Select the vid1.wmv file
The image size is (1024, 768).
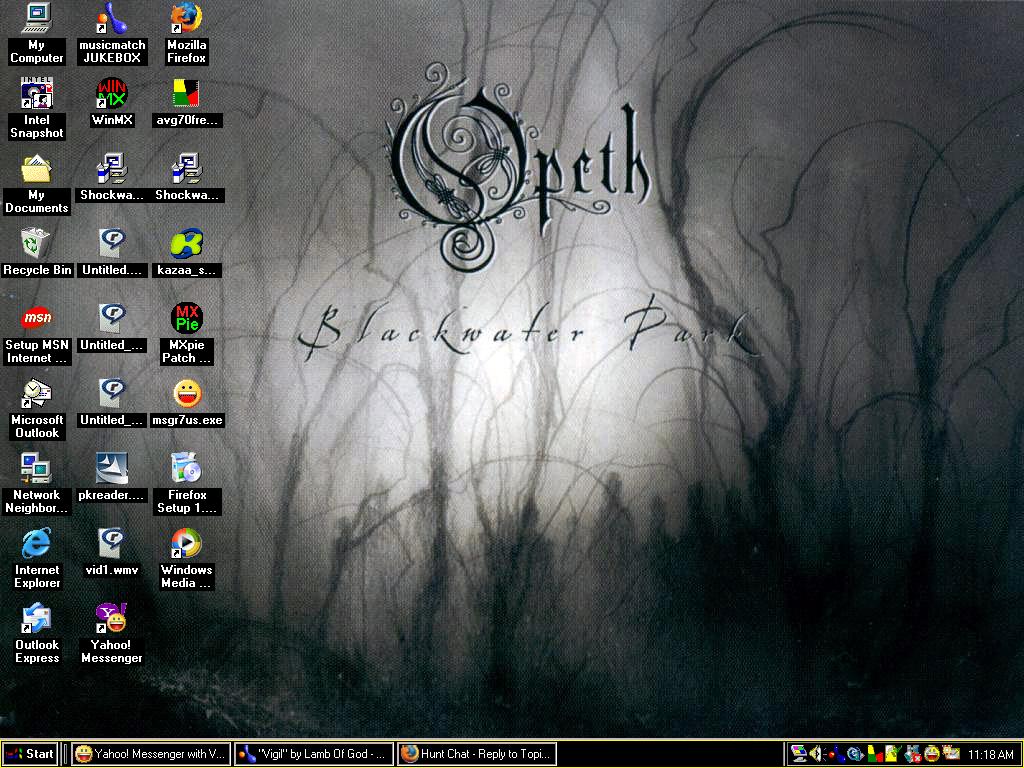pyautogui.click(x=112, y=544)
